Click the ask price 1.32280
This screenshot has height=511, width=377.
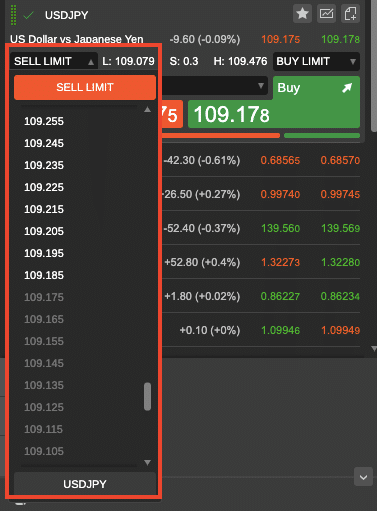coord(340,262)
